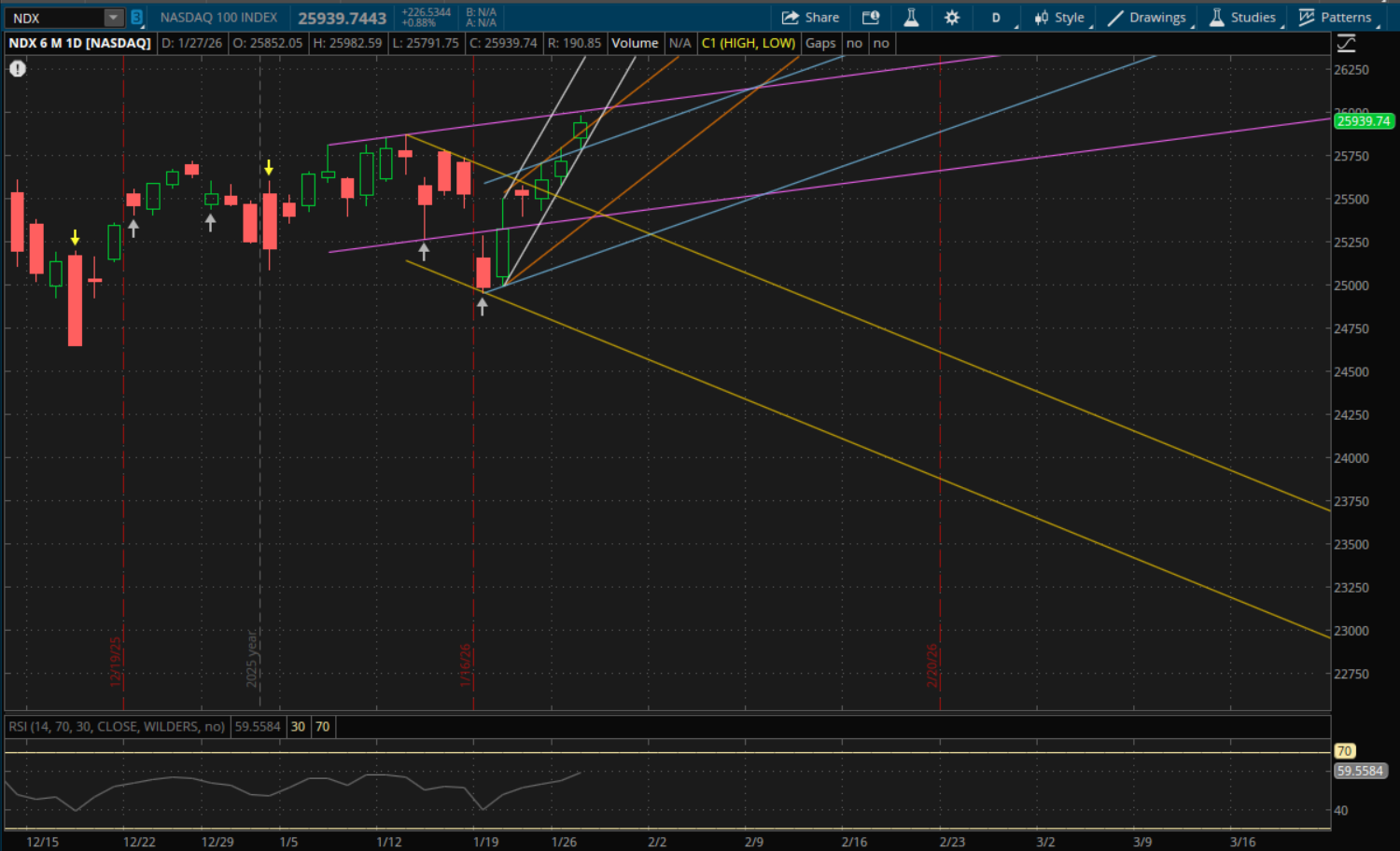This screenshot has width=1400, height=851.
Task: Click the Volume label in chart header
Action: click(635, 43)
